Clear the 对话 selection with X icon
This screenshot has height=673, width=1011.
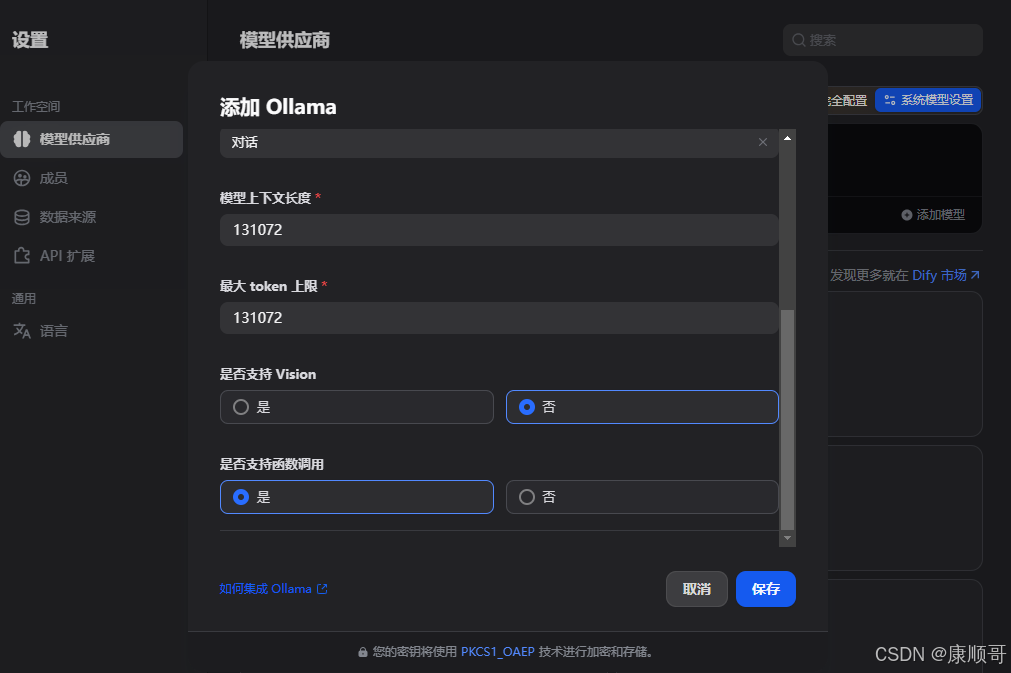[x=763, y=142]
